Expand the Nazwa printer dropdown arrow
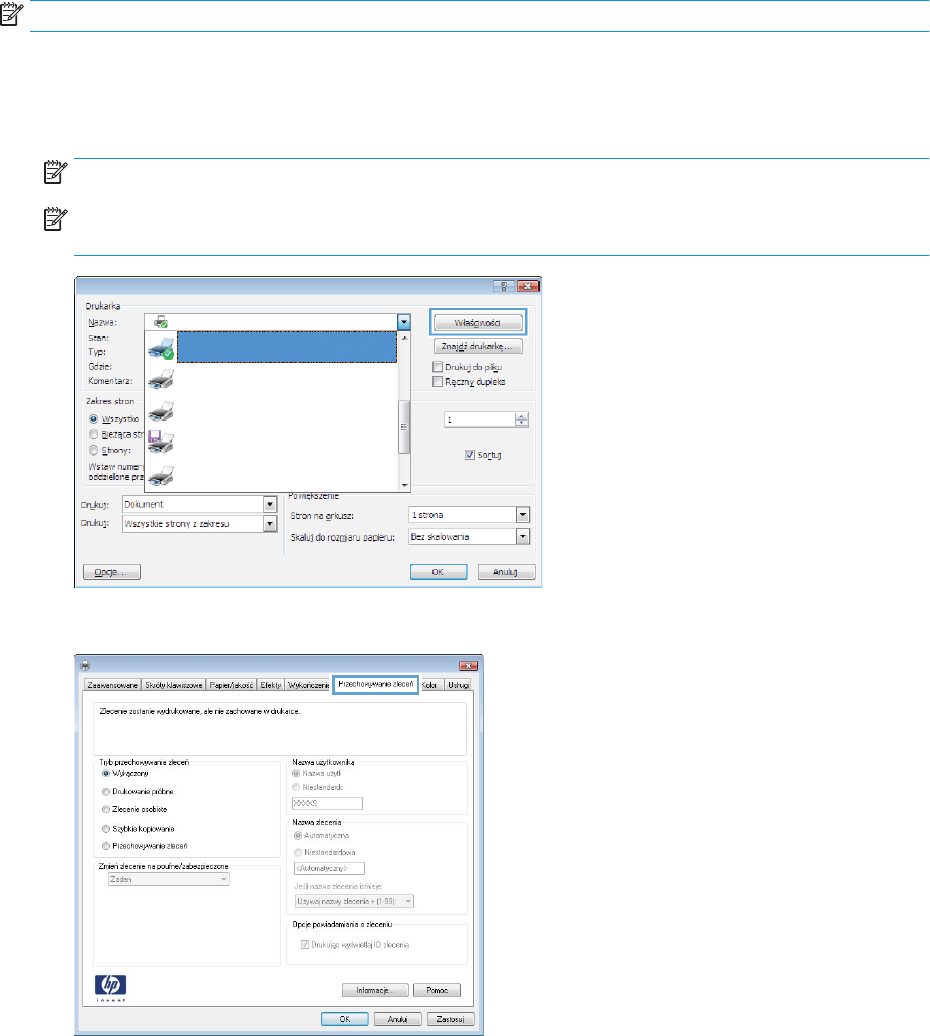Screen dimensions: 930x1036 pyautogui.click(x=404, y=322)
